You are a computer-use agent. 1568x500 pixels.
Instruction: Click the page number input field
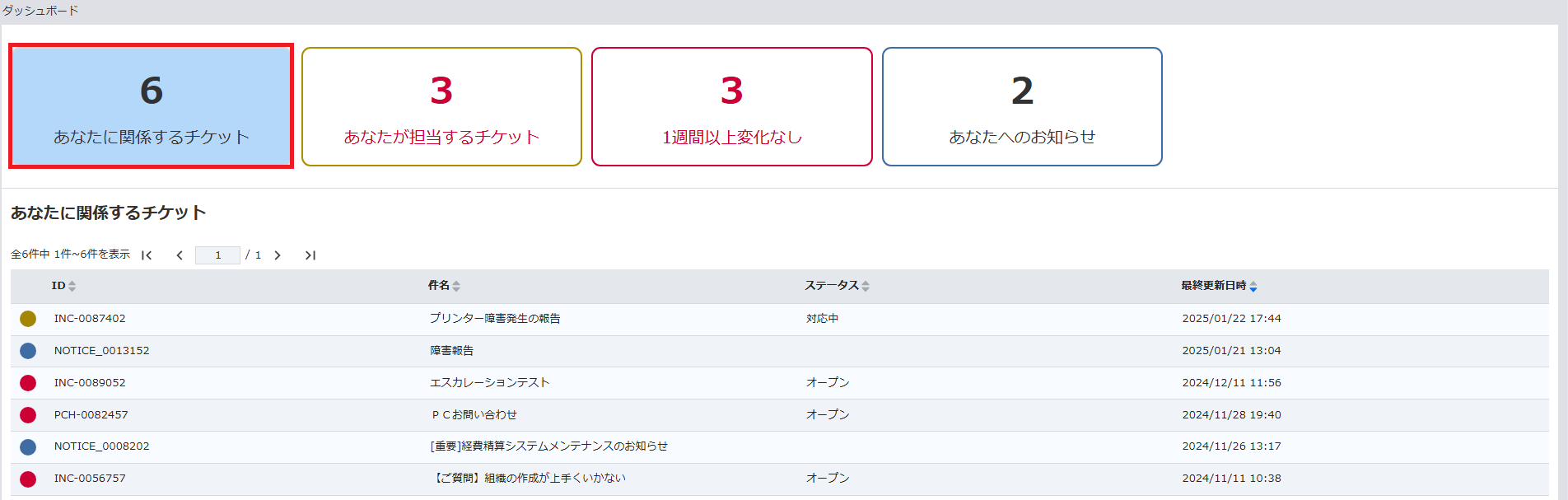(x=217, y=255)
